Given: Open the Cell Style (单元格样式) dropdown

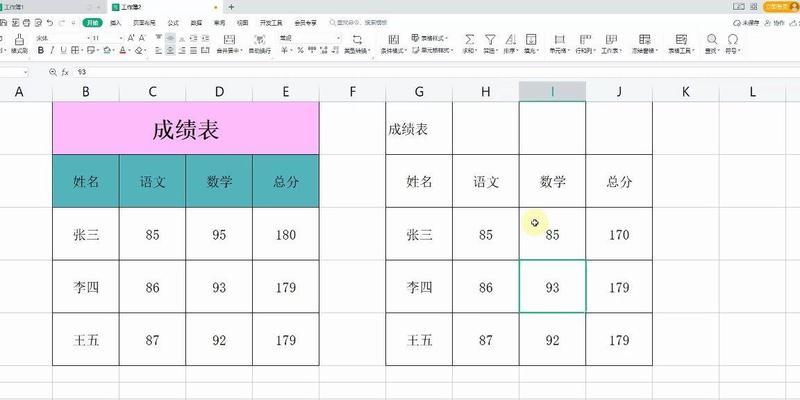Looking at the screenshot, I should coord(433,51).
